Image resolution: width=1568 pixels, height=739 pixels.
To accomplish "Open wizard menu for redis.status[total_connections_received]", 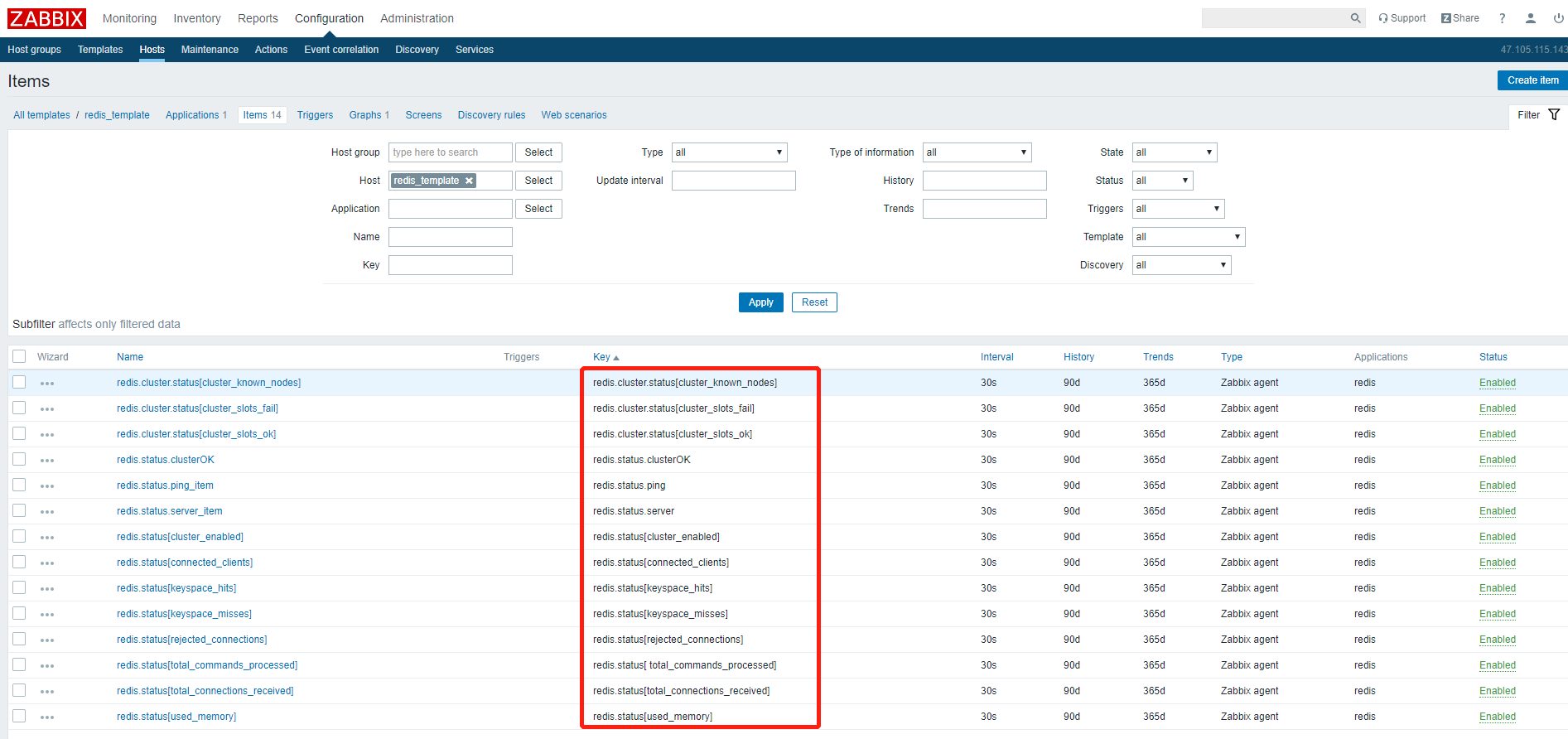I will pyautogui.click(x=47, y=692).
